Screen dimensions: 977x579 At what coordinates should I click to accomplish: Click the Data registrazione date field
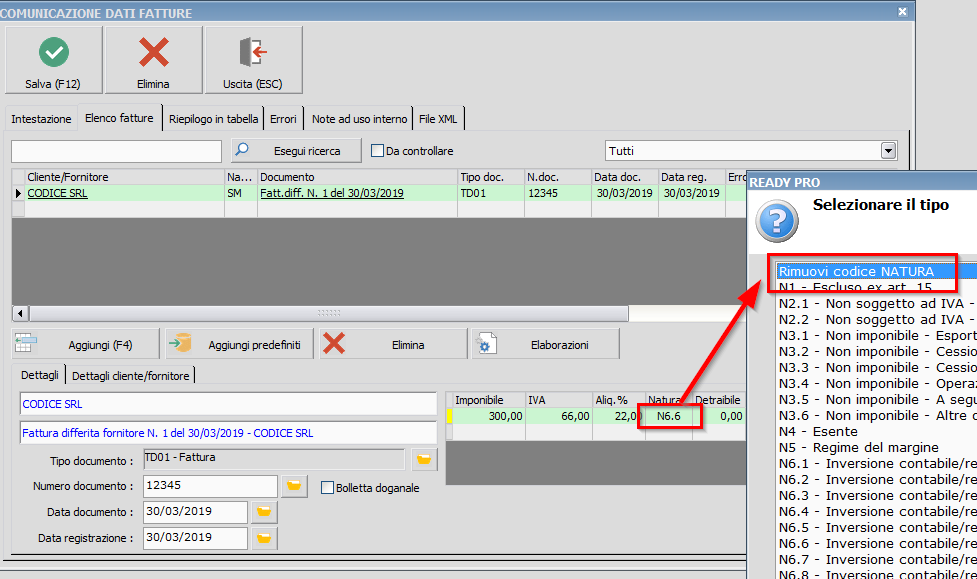click(195, 538)
